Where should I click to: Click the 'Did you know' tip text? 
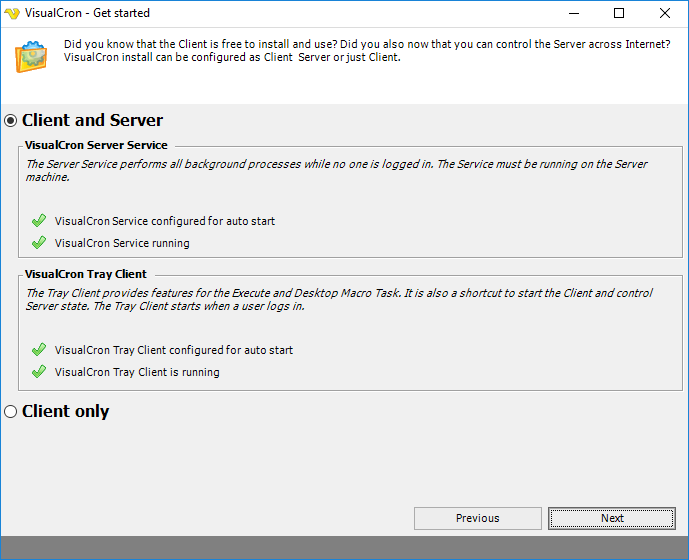click(367, 51)
